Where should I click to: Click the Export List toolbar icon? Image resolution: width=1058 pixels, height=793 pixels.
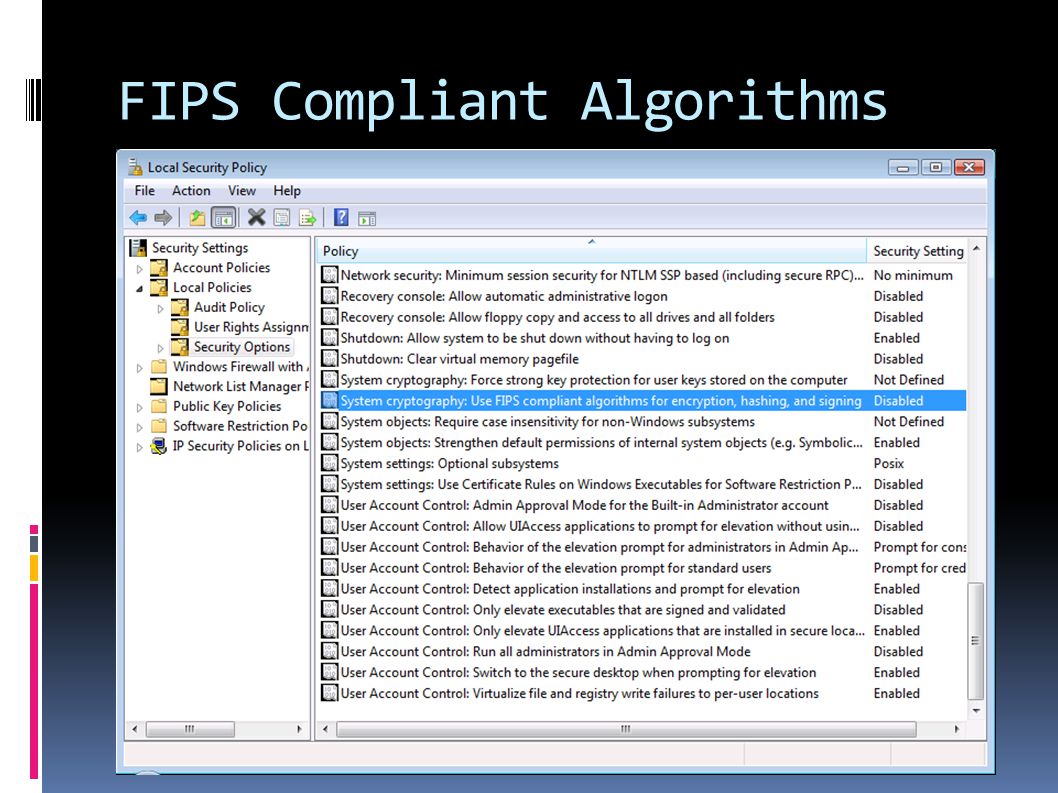[x=308, y=217]
